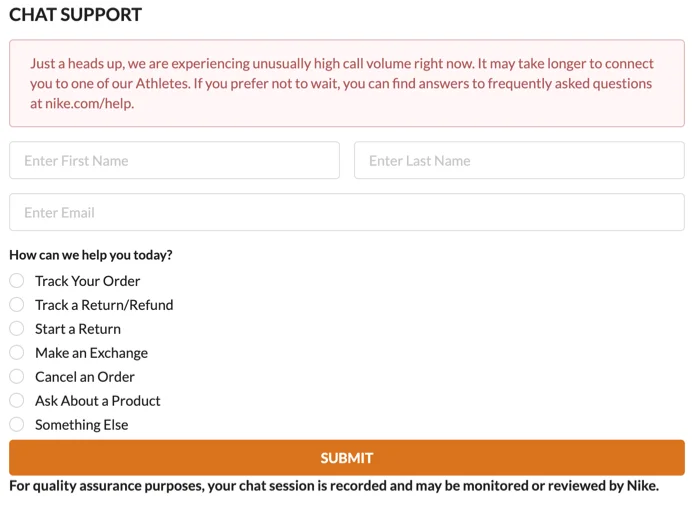Image resolution: width=696 pixels, height=517 pixels.
Task: Choose the Track a Return/Refund radio circle
Action: click(17, 305)
